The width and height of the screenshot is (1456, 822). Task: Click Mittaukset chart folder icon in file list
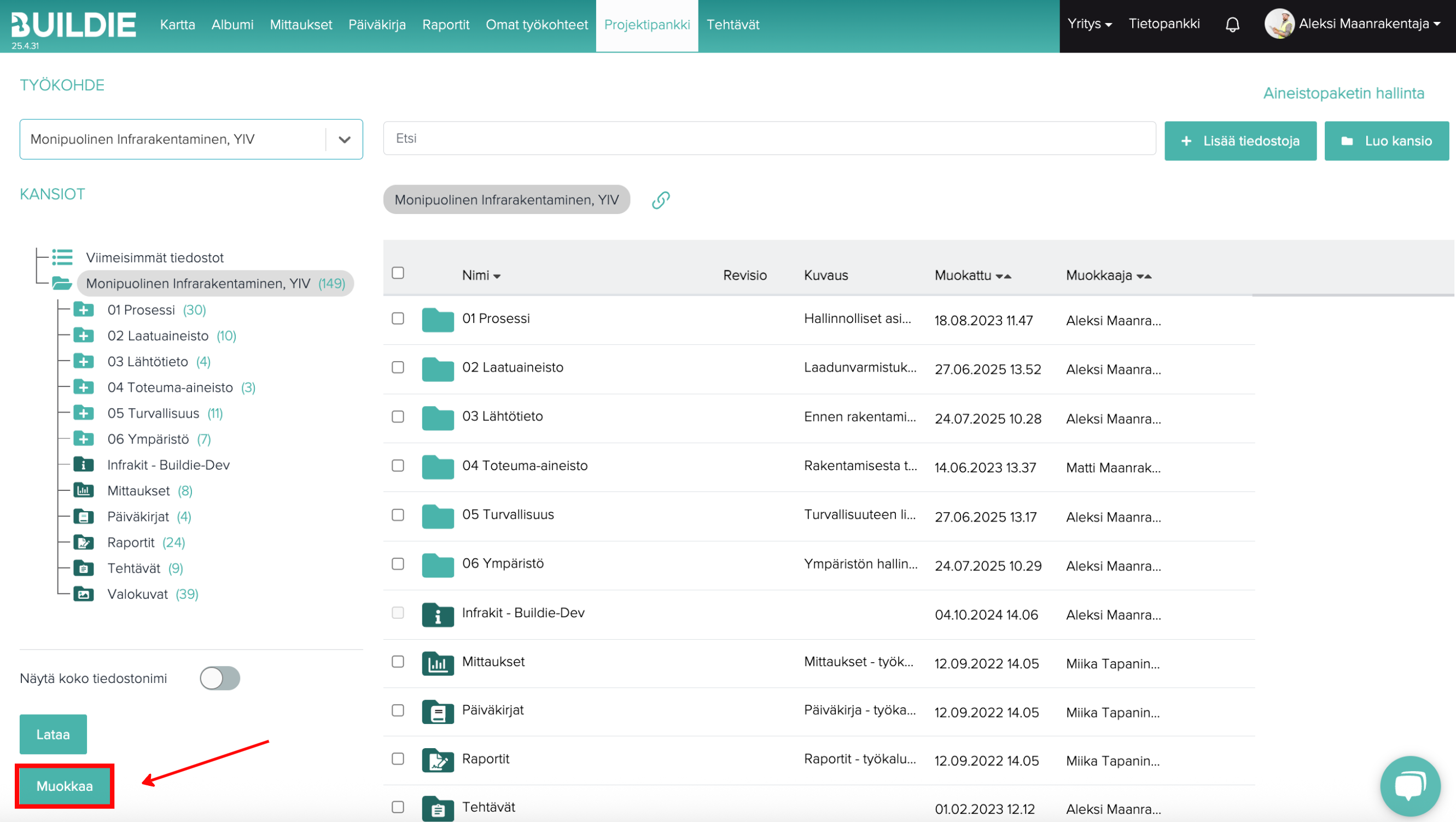click(438, 663)
